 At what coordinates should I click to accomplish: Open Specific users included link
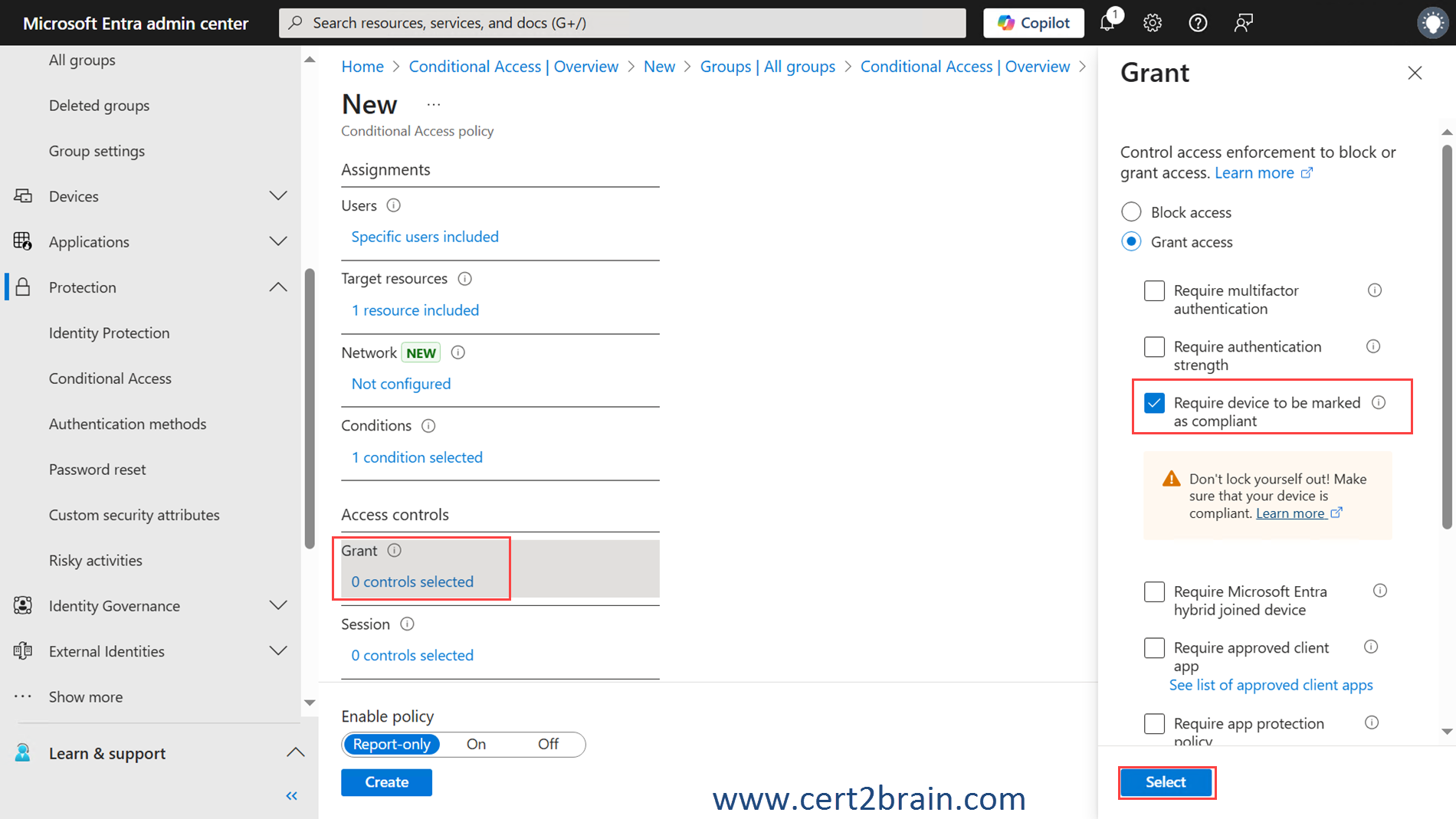[425, 237]
